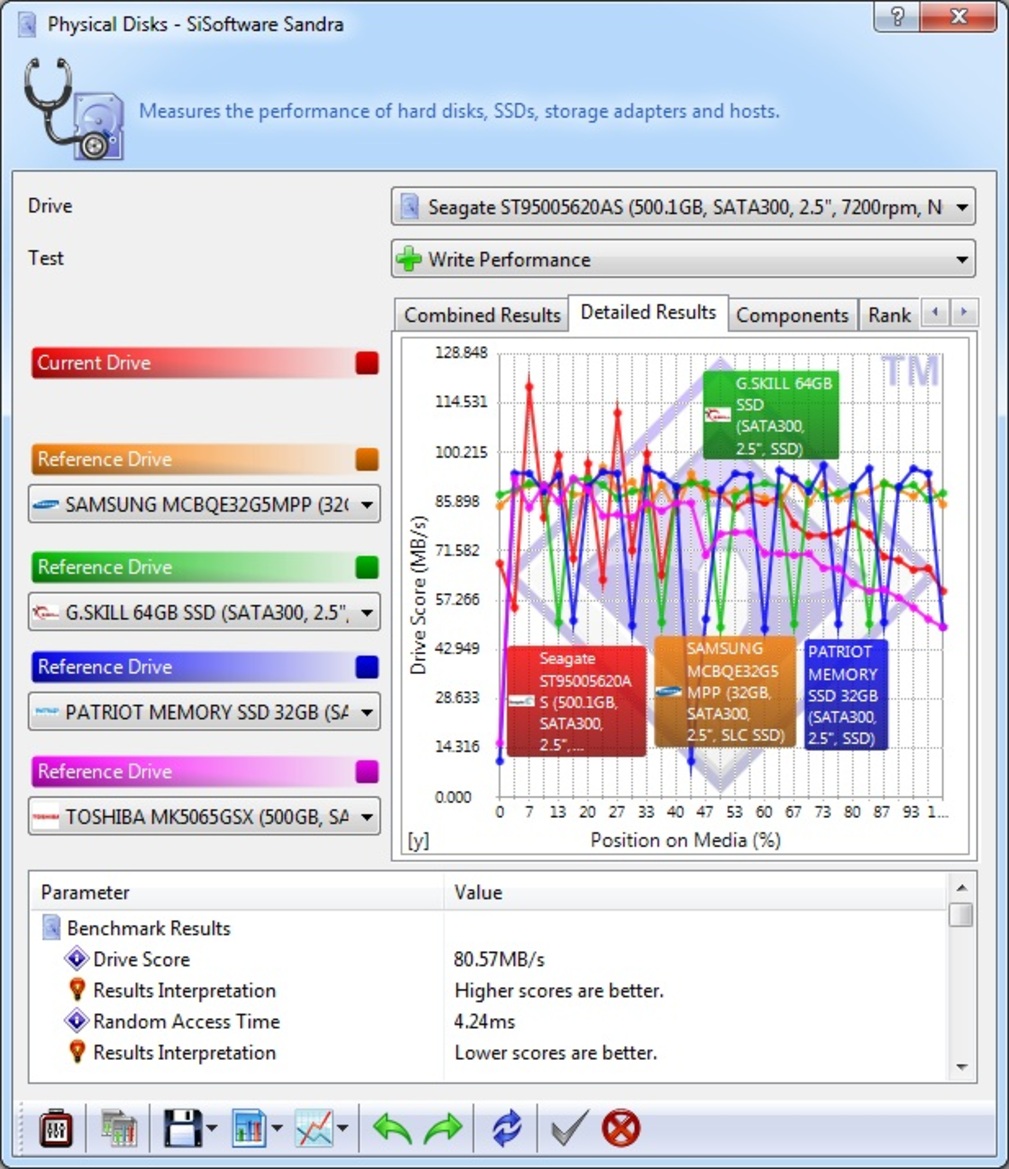Click the Lower scores are better text
1009x1169 pixels.
(556, 1053)
